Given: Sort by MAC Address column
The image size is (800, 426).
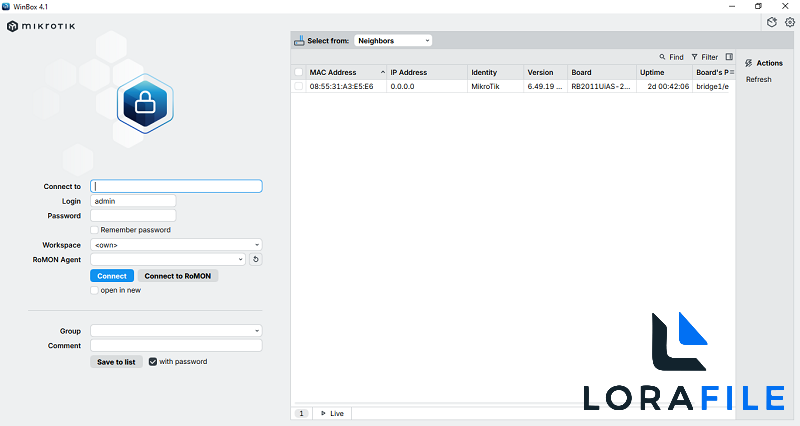Looking at the screenshot, I should tap(346, 72).
